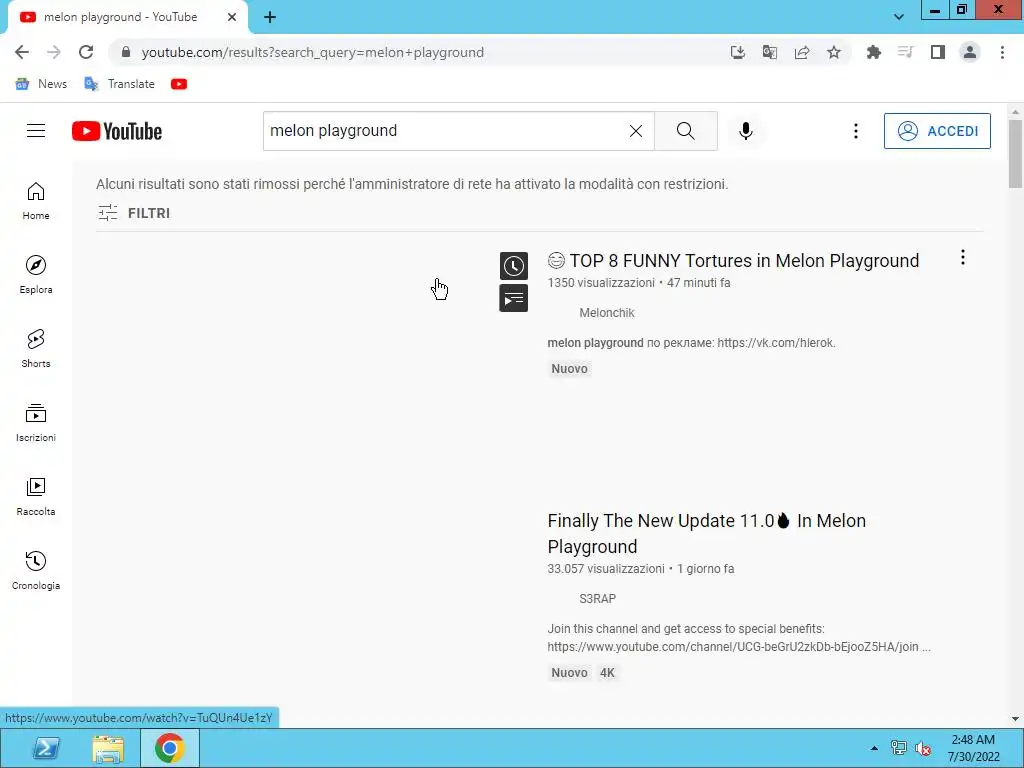Open Translate bookmark
The image size is (1024, 768).
tap(120, 84)
